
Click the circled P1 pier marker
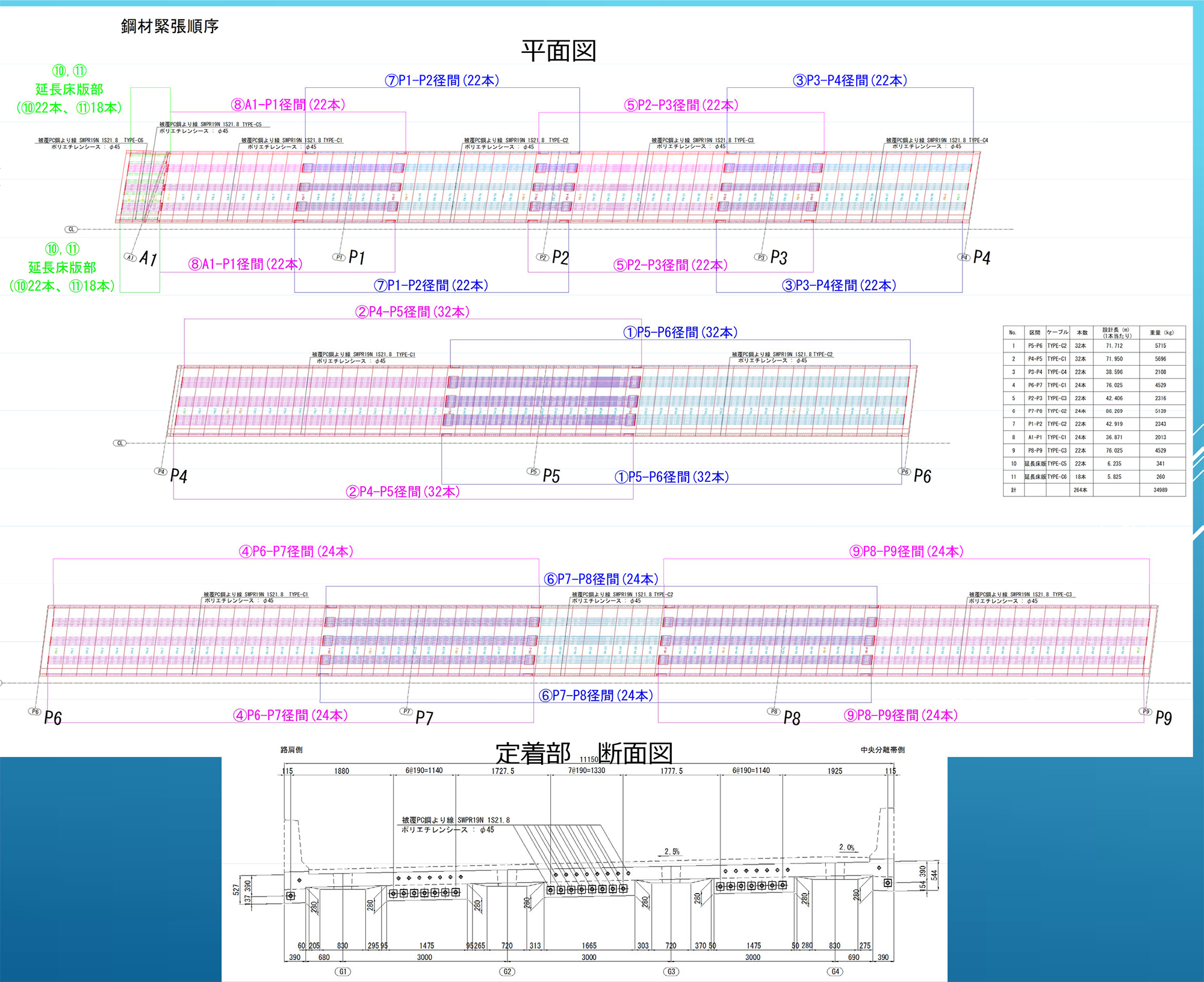pos(339,257)
